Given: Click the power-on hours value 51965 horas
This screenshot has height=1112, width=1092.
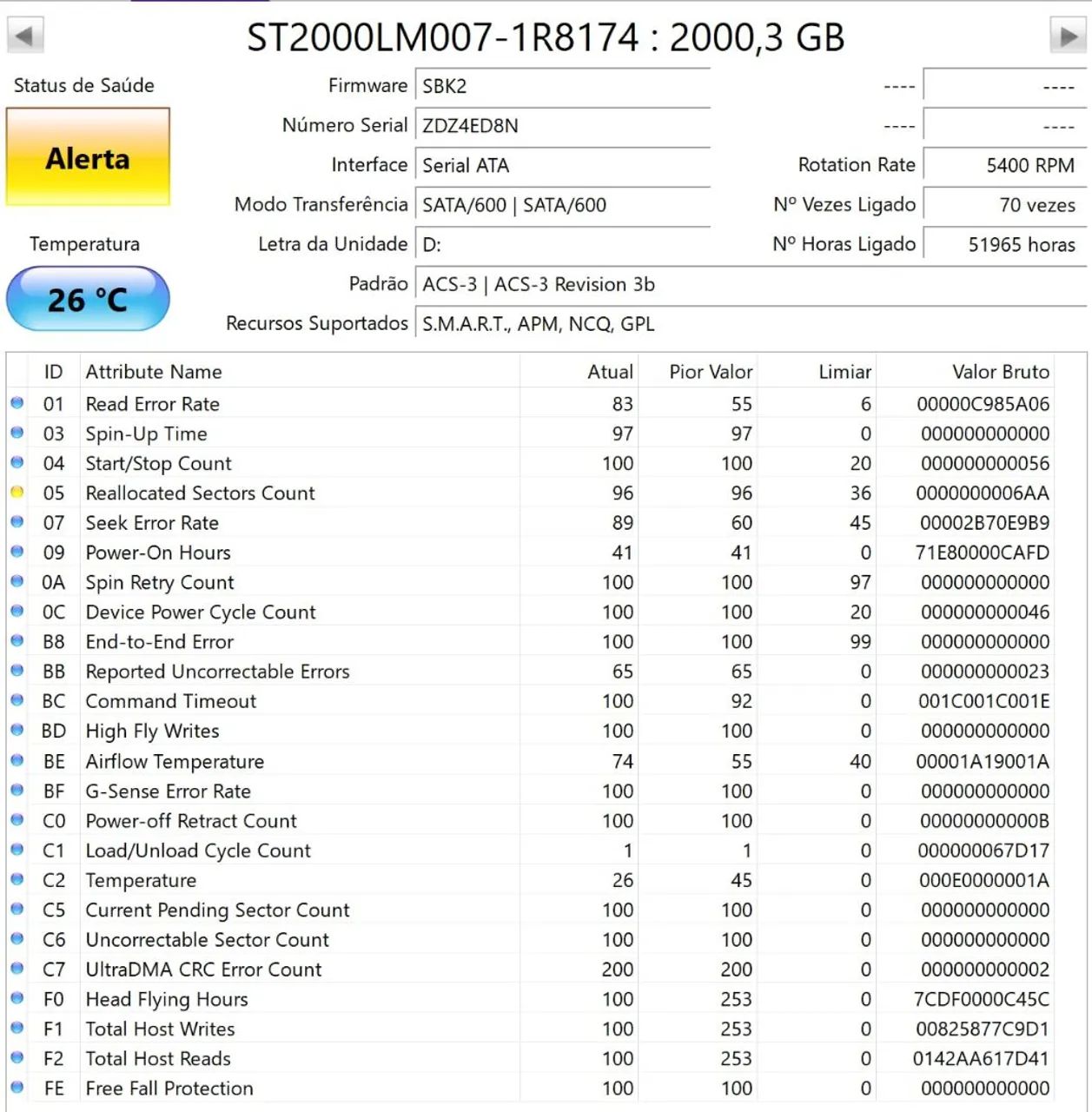Looking at the screenshot, I should pos(1005,245).
